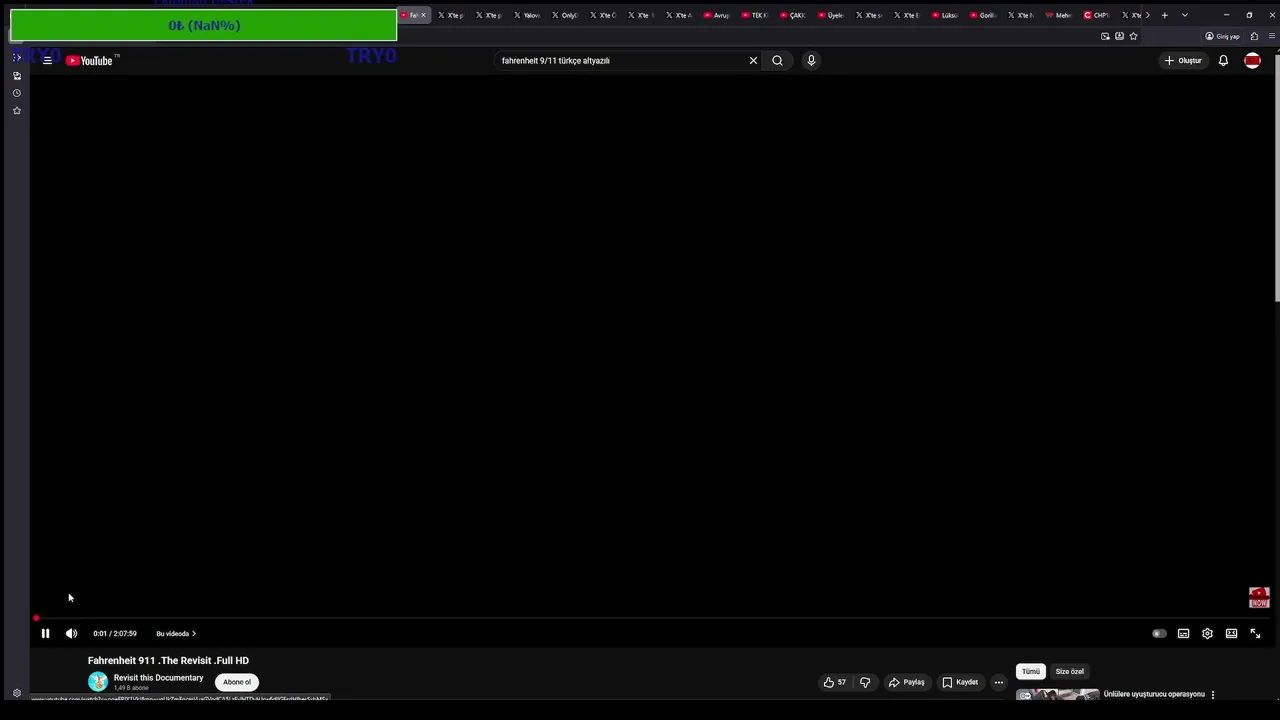The width and height of the screenshot is (1280, 720).
Task: Switch to the Gorill tab
Action: 983,15
